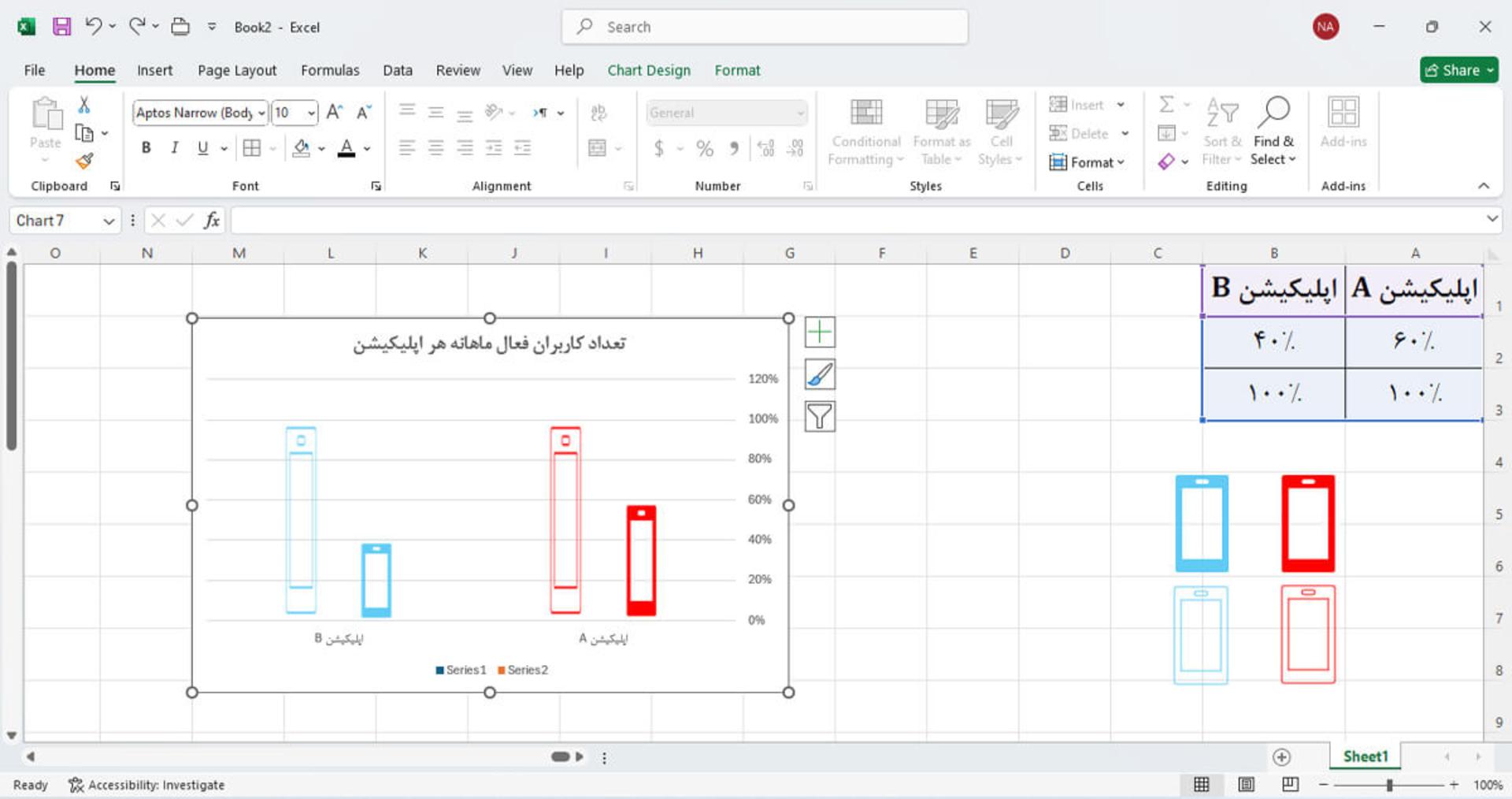Open Chart Elements plus button
The height and width of the screenshot is (799, 1512).
click(x=820, y=333)
